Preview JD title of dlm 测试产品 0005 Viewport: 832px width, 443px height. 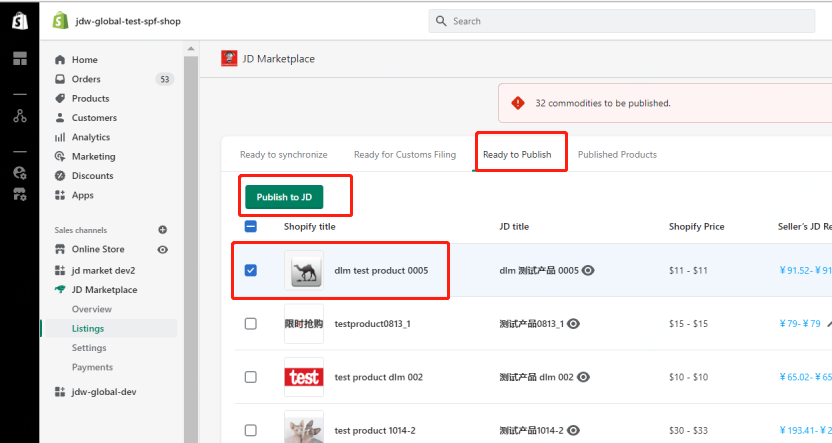coord(588,271)
